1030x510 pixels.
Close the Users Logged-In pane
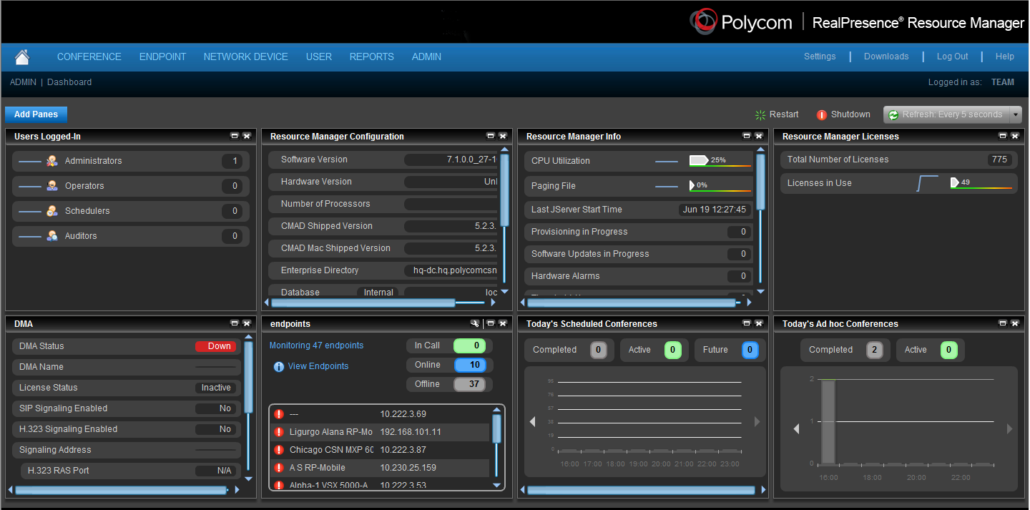point(246,136)
